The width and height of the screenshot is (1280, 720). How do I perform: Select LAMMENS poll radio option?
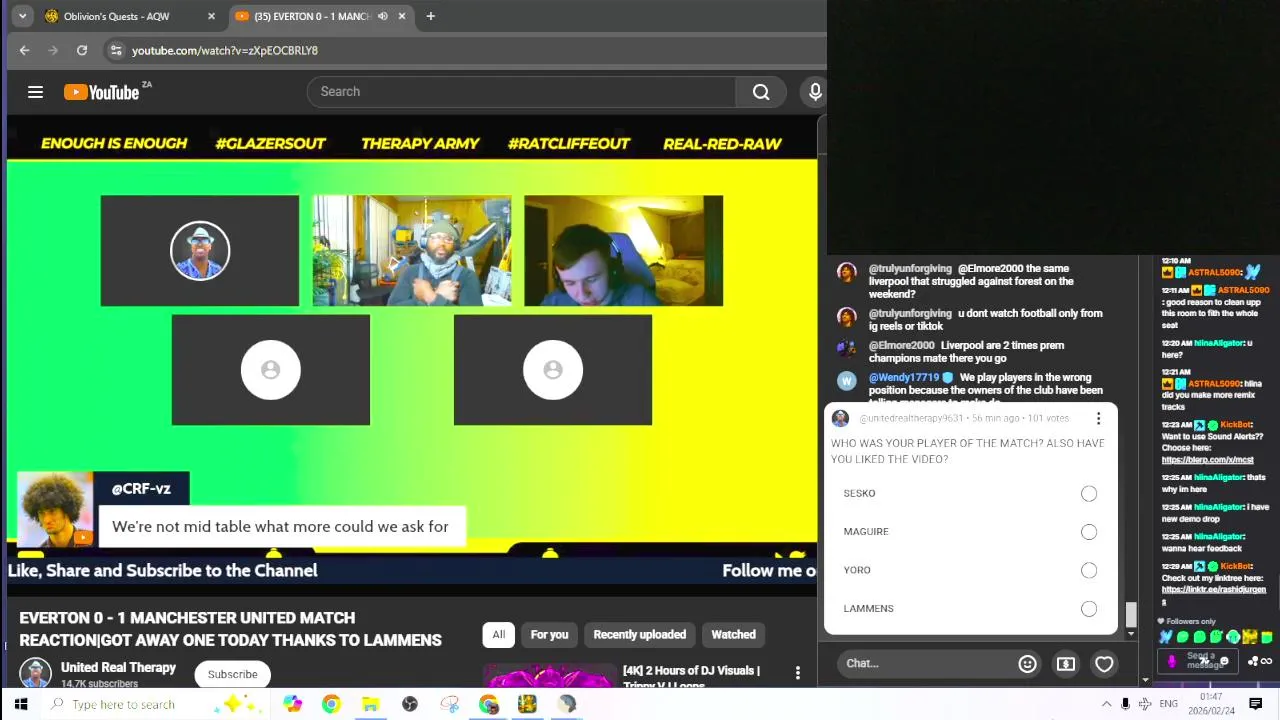(1088, 608)
